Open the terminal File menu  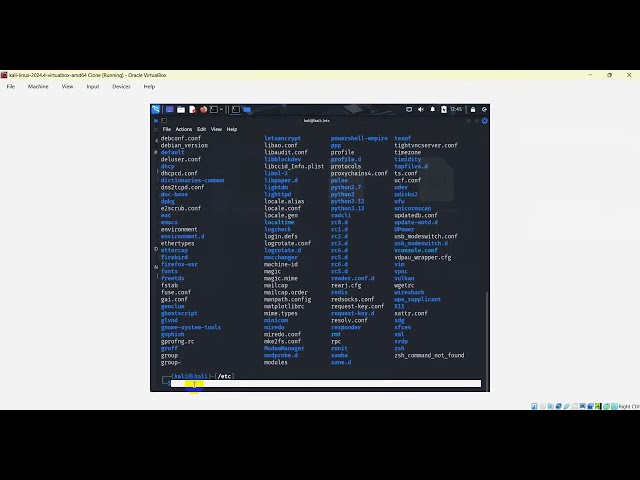click(x=167, y=129)
